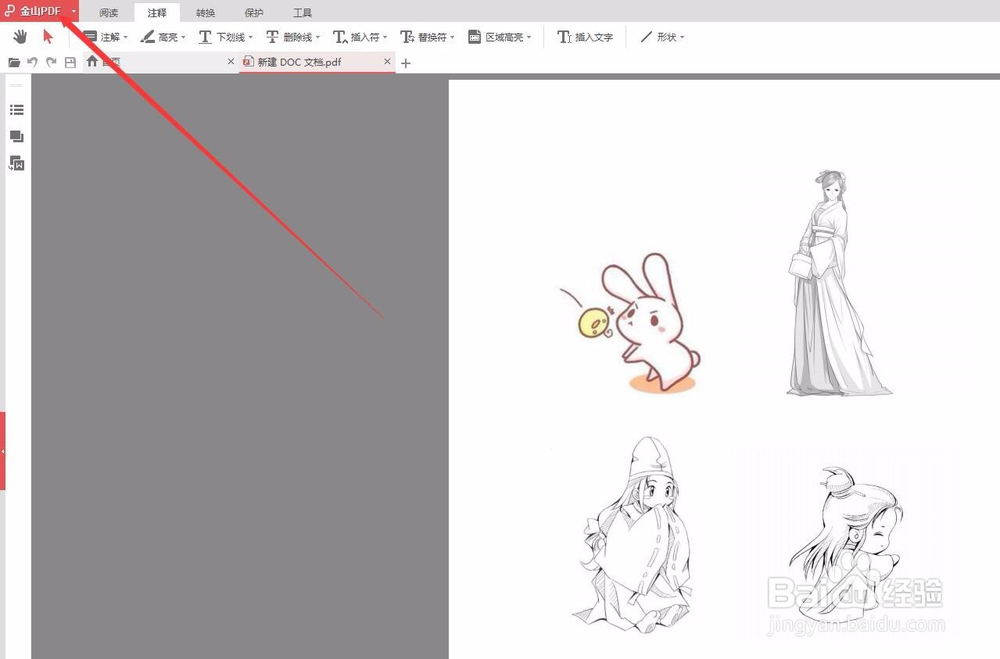Image resolution: width=1000 pixels, height=659 pixels.
Task: Open the 下划线 dropdown arrow
Action: click(251, 37)
